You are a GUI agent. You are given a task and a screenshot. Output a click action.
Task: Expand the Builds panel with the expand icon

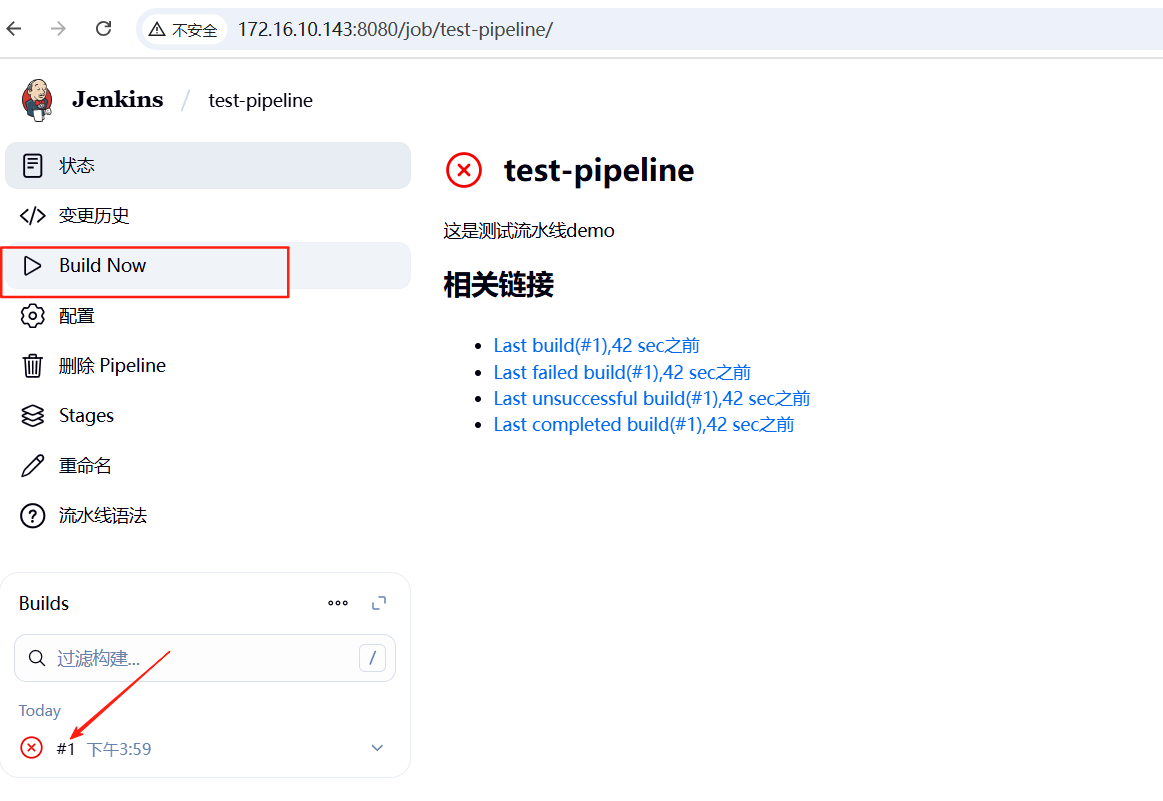point(379,603)
